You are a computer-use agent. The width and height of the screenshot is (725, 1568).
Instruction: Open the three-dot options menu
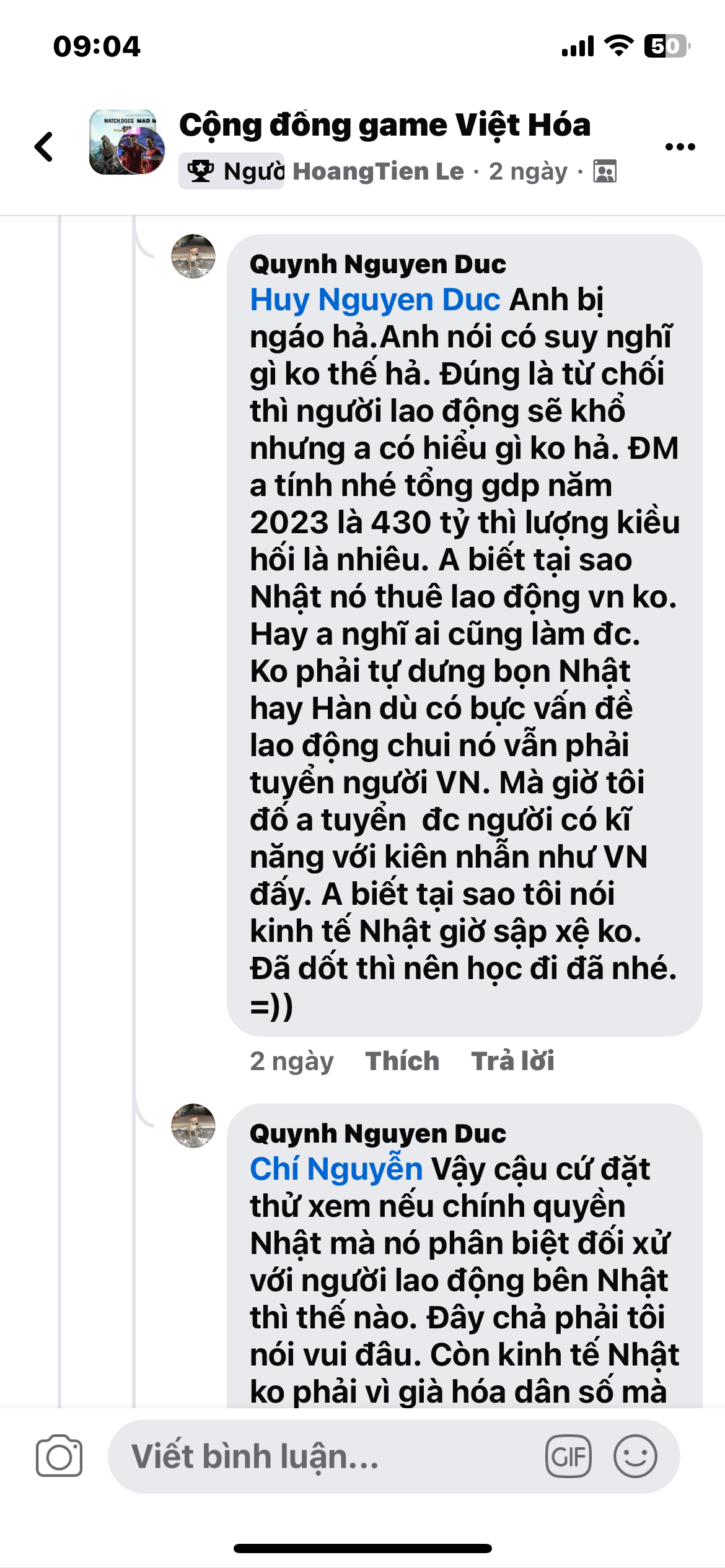point(680,147)
